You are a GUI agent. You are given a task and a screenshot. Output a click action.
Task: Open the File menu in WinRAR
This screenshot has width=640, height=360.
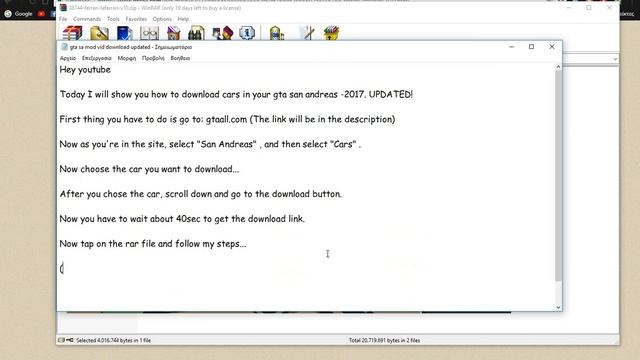63,19
